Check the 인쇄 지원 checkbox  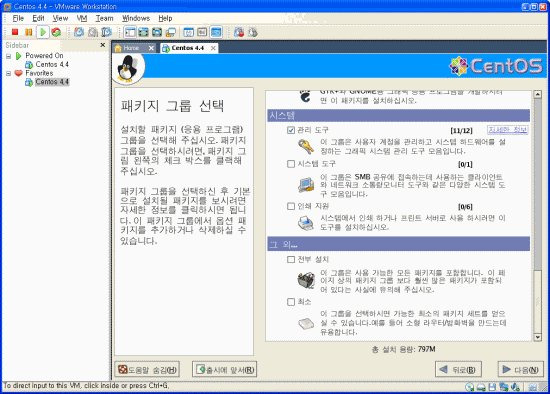(291, 206)
